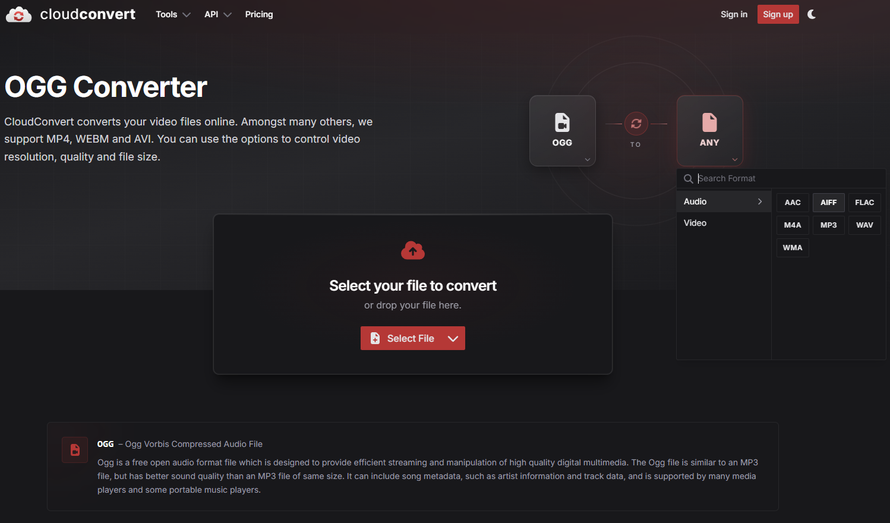Choose M4A as target format
Image resolution: width=890 pixels, height=523 pixels.
[x=792, y=225]
